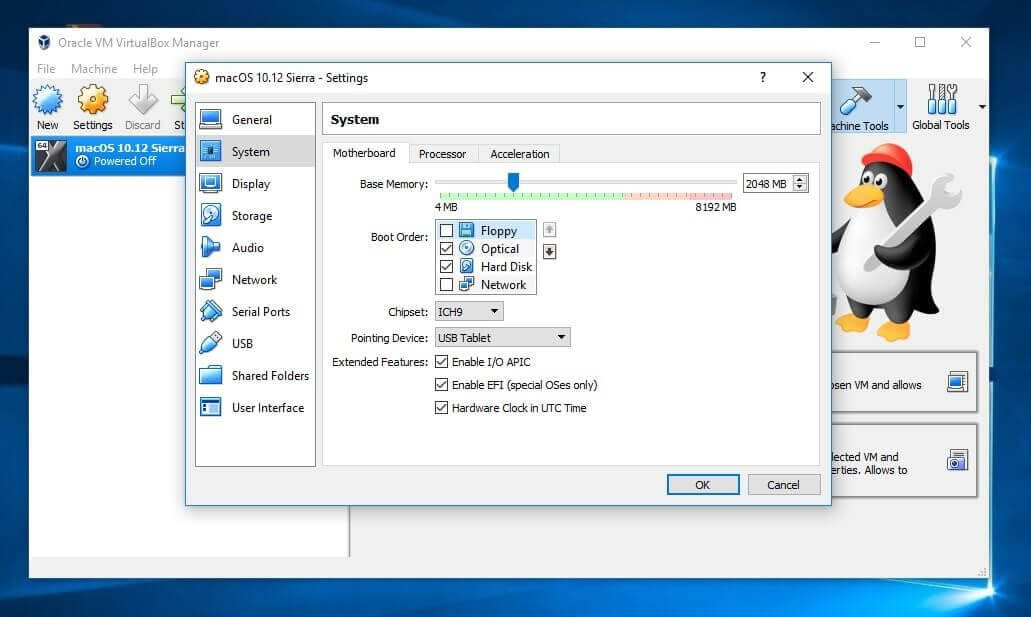Open the Audio settings category
The image size is (1031, 617).
tap(255, 247)
